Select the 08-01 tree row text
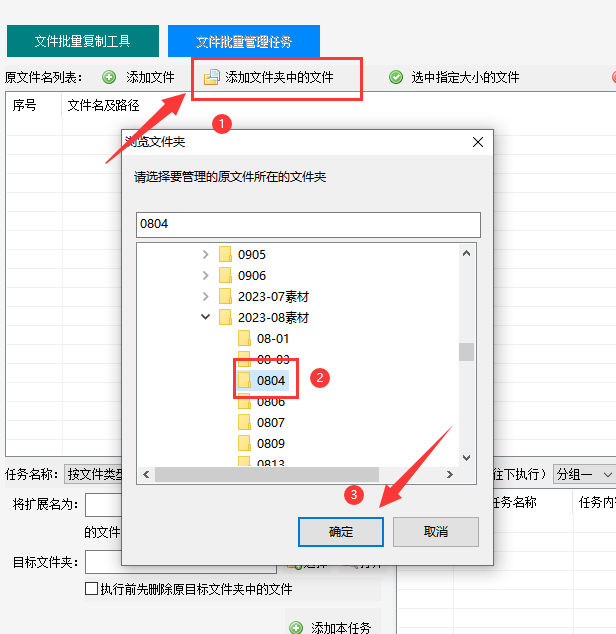Viewport: 616px width, 634px height. [x=273, y=338]
